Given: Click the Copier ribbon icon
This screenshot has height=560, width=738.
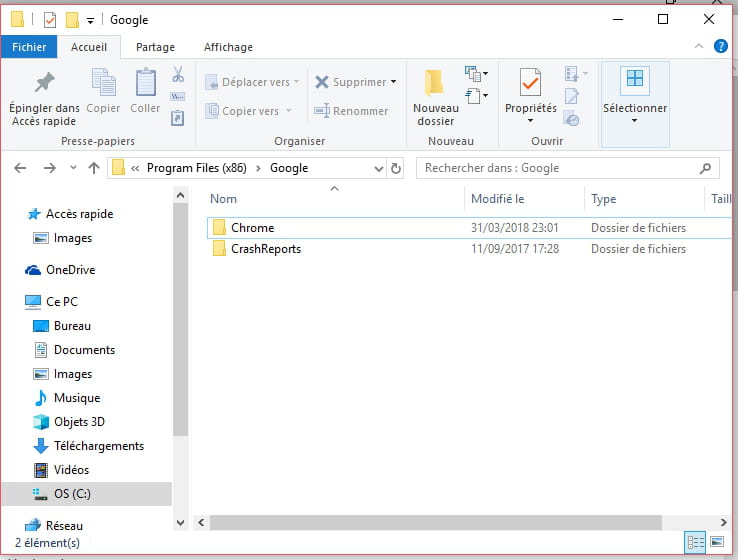Looking at the screenshot, I should click(103, 82).
